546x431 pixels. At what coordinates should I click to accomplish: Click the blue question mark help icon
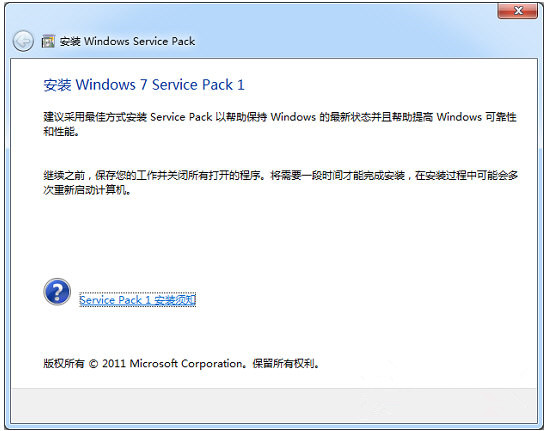click(x=57, y=292)
